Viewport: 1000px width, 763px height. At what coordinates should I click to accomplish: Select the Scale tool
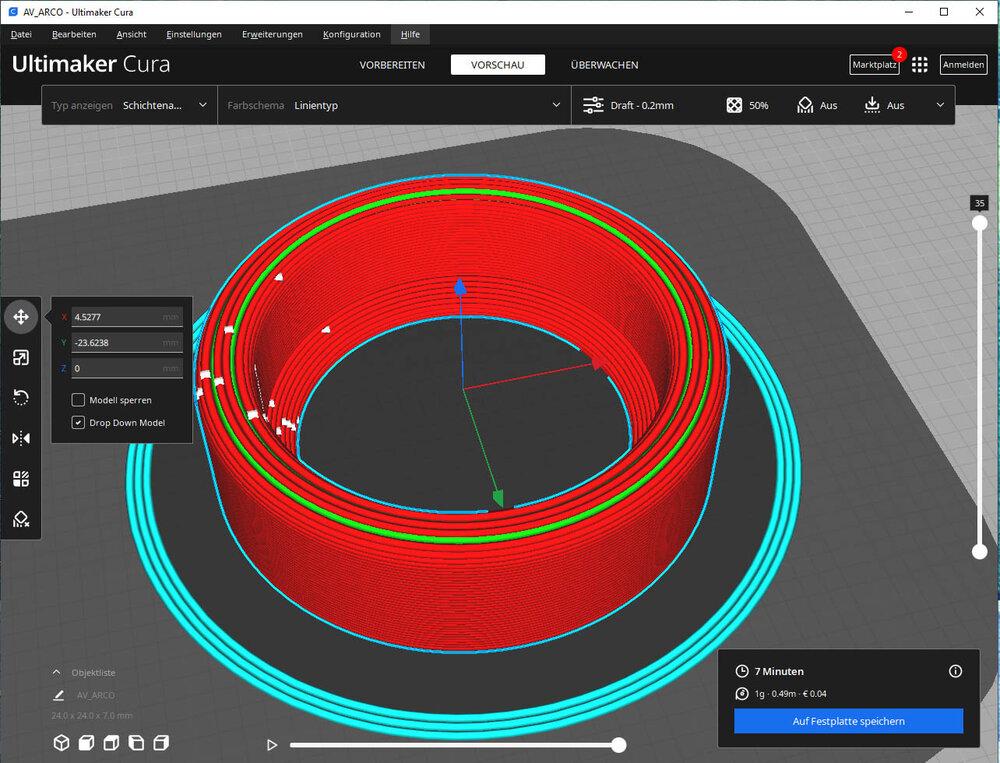tap(21, 358)
